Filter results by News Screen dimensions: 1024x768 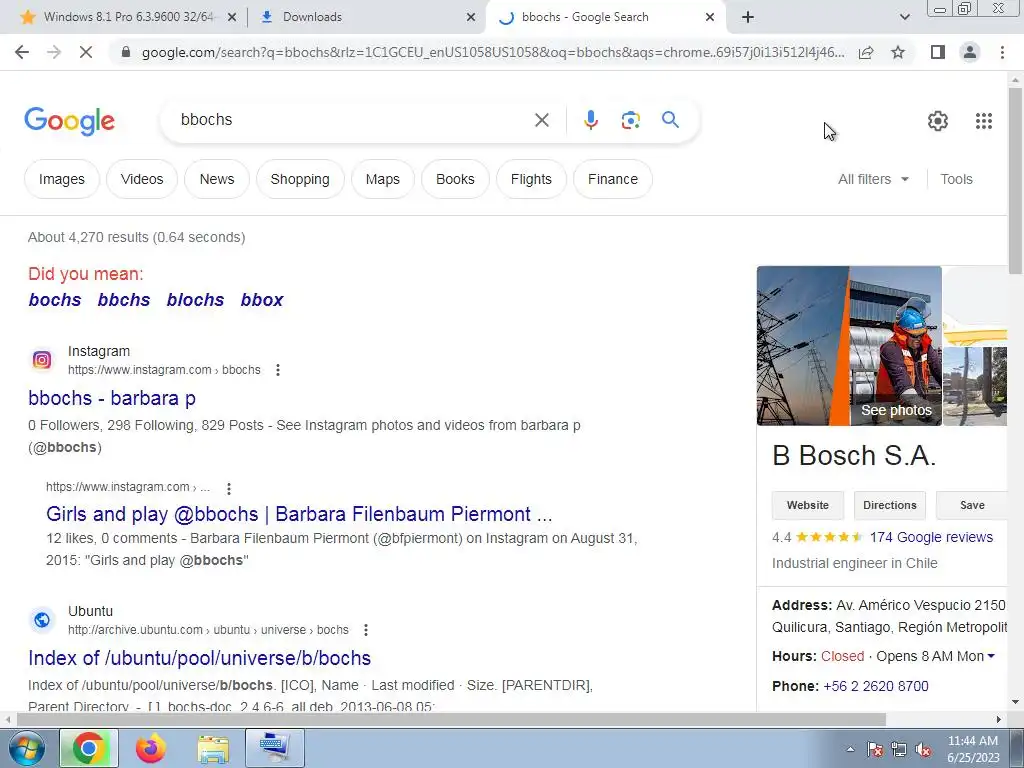click(217, 179)
